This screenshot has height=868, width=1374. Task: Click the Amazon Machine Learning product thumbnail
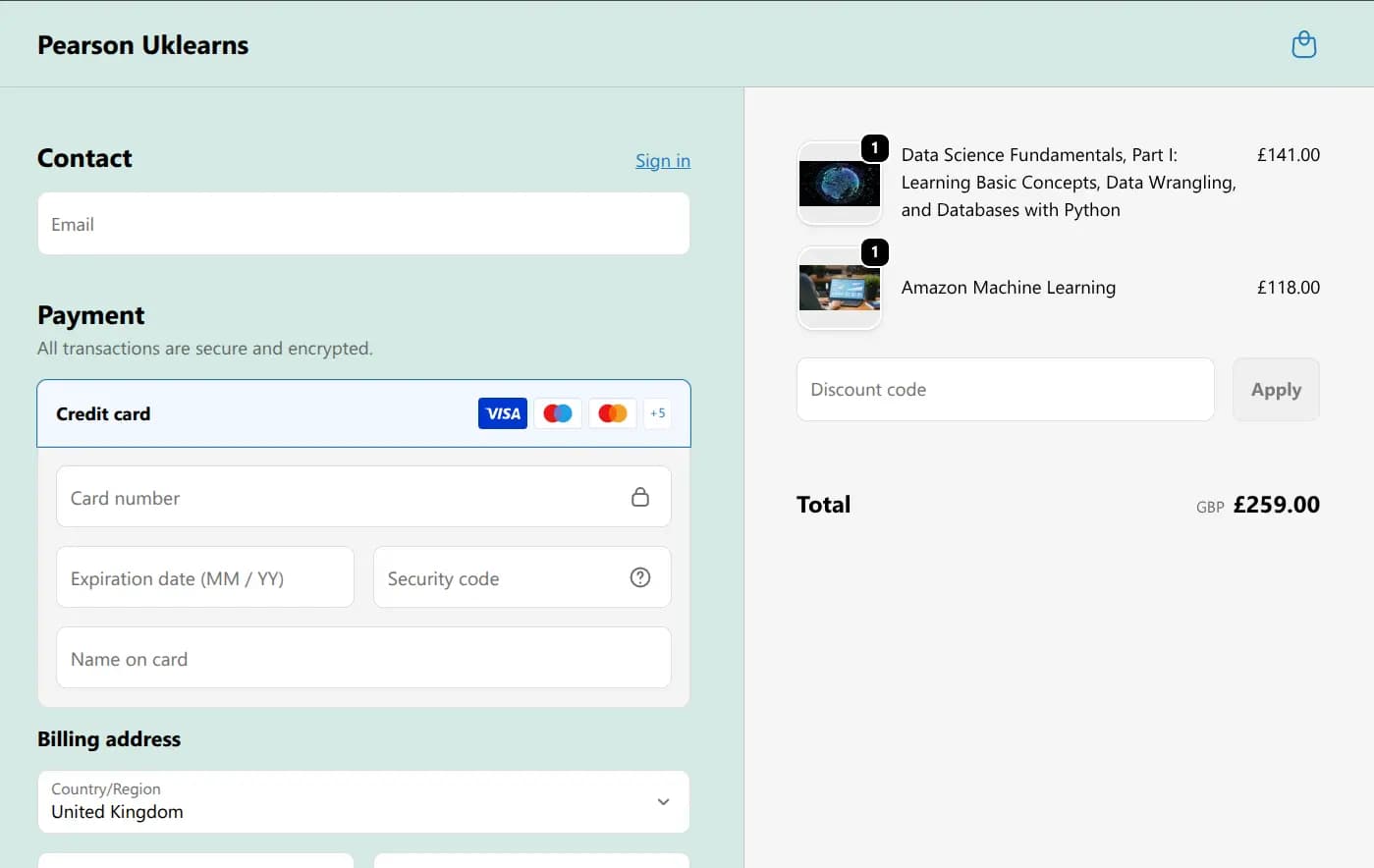(840, 288)
